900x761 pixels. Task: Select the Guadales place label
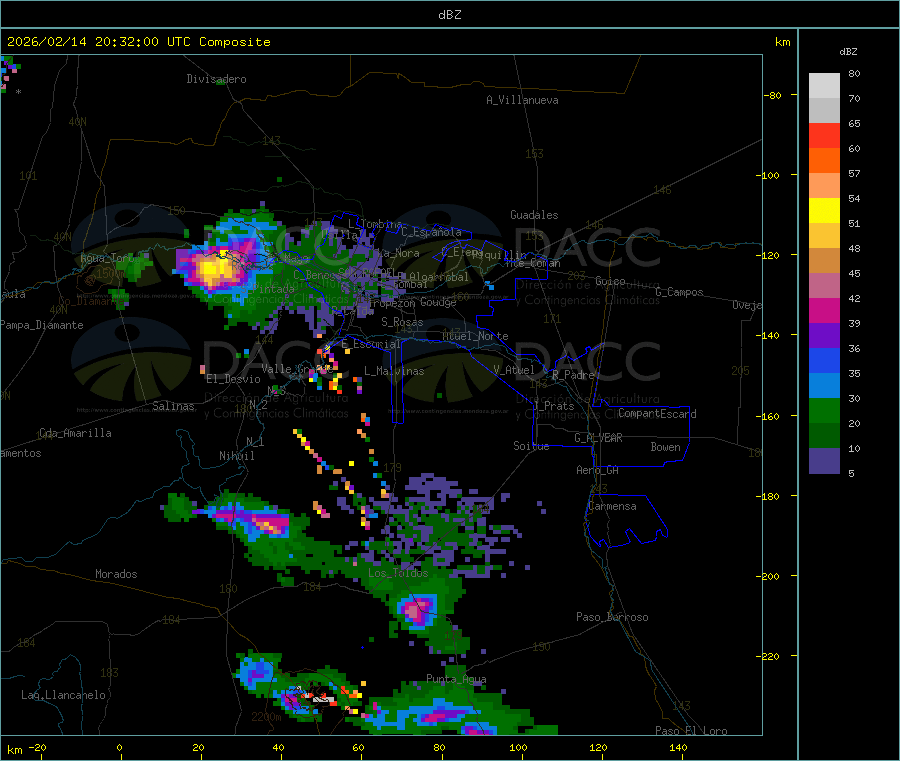coord(534,215)
